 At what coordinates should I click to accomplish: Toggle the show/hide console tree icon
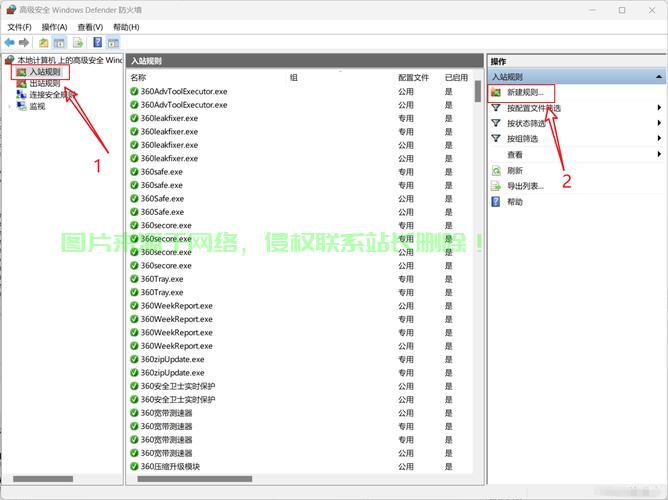tap(59, 43)
